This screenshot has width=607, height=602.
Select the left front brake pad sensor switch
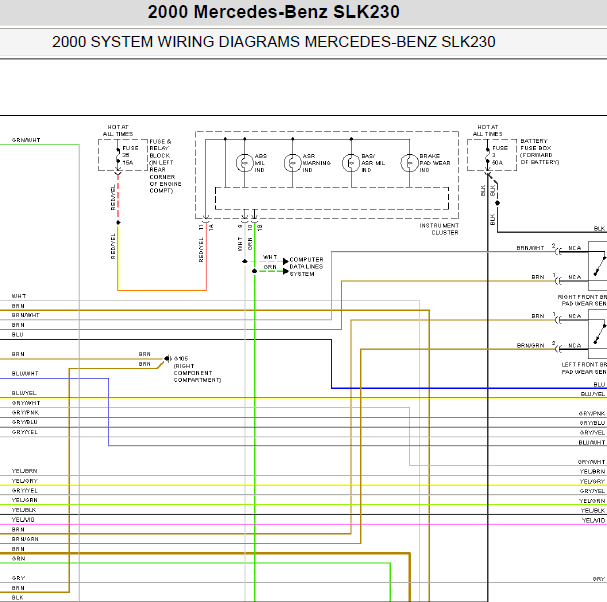point(600,334)
